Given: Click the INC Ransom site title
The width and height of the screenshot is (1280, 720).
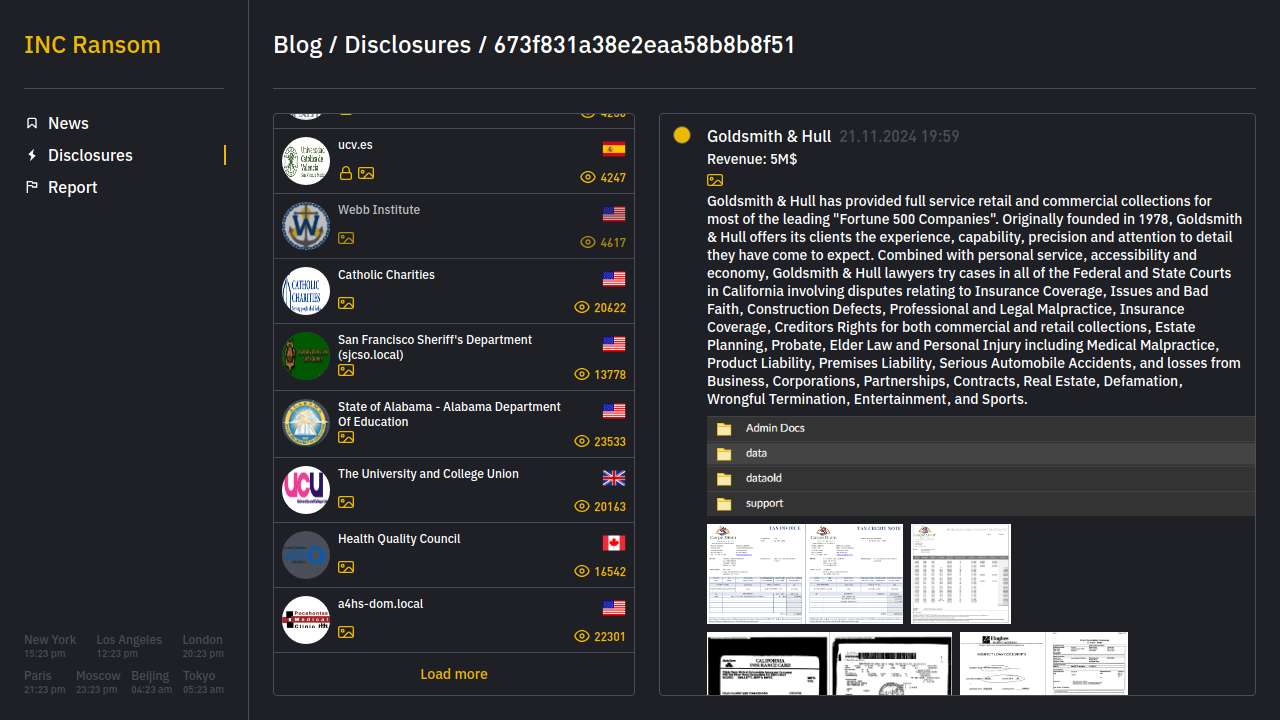Looking at the screenshot, I should coord(92,45).
